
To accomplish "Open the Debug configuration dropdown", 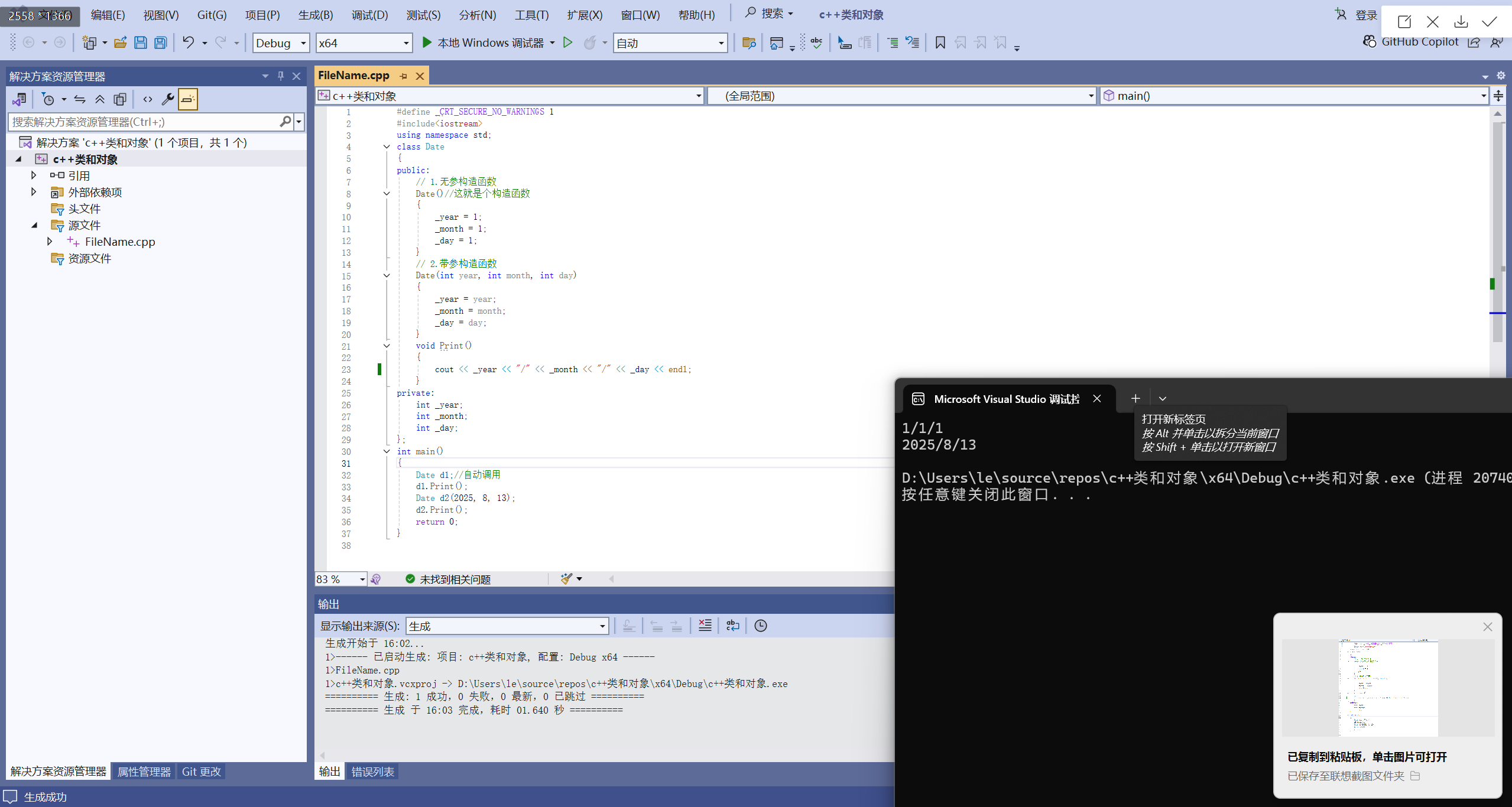I will [281, 43].
